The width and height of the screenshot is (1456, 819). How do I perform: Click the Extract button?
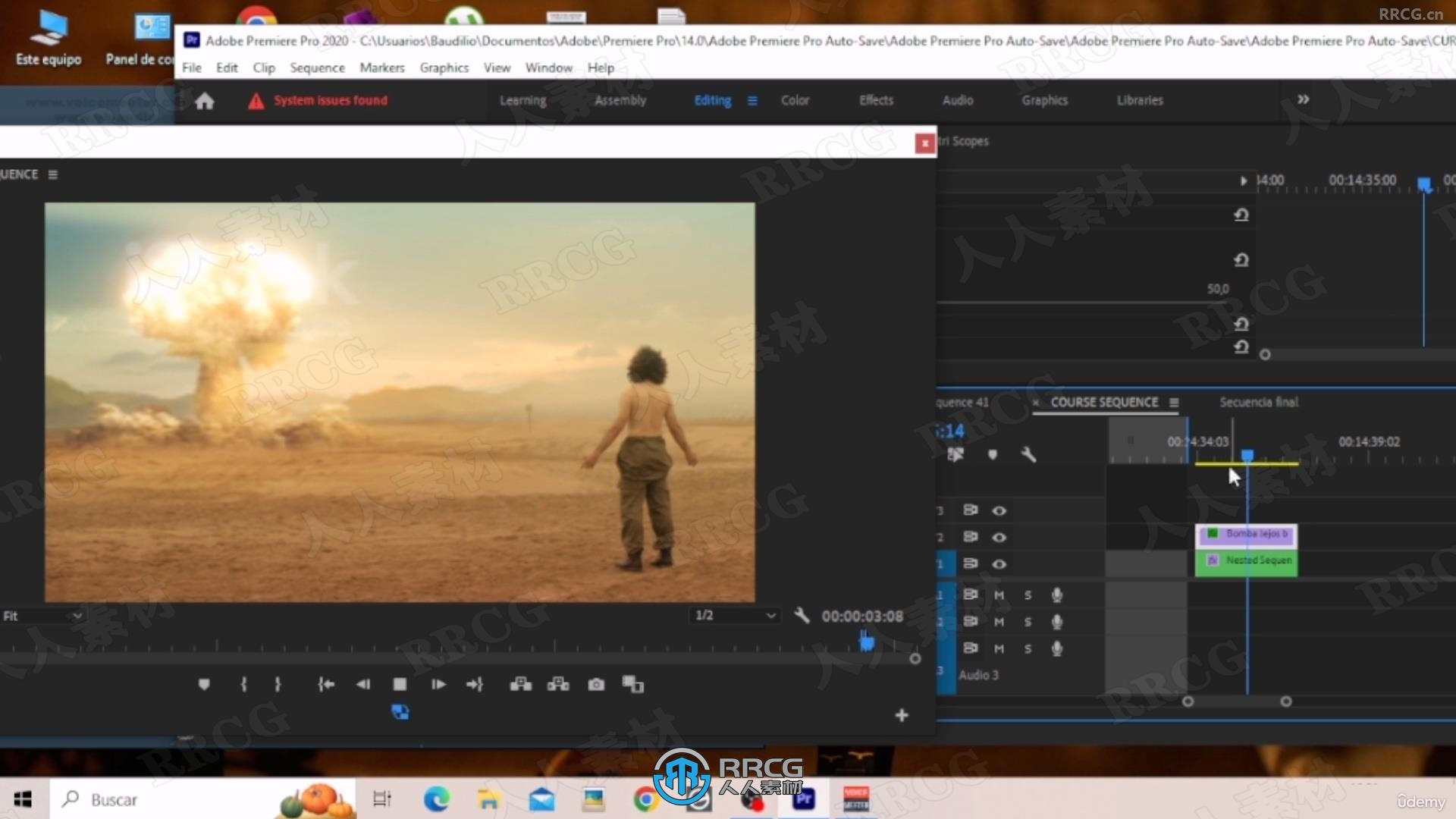tap(558, 685)
